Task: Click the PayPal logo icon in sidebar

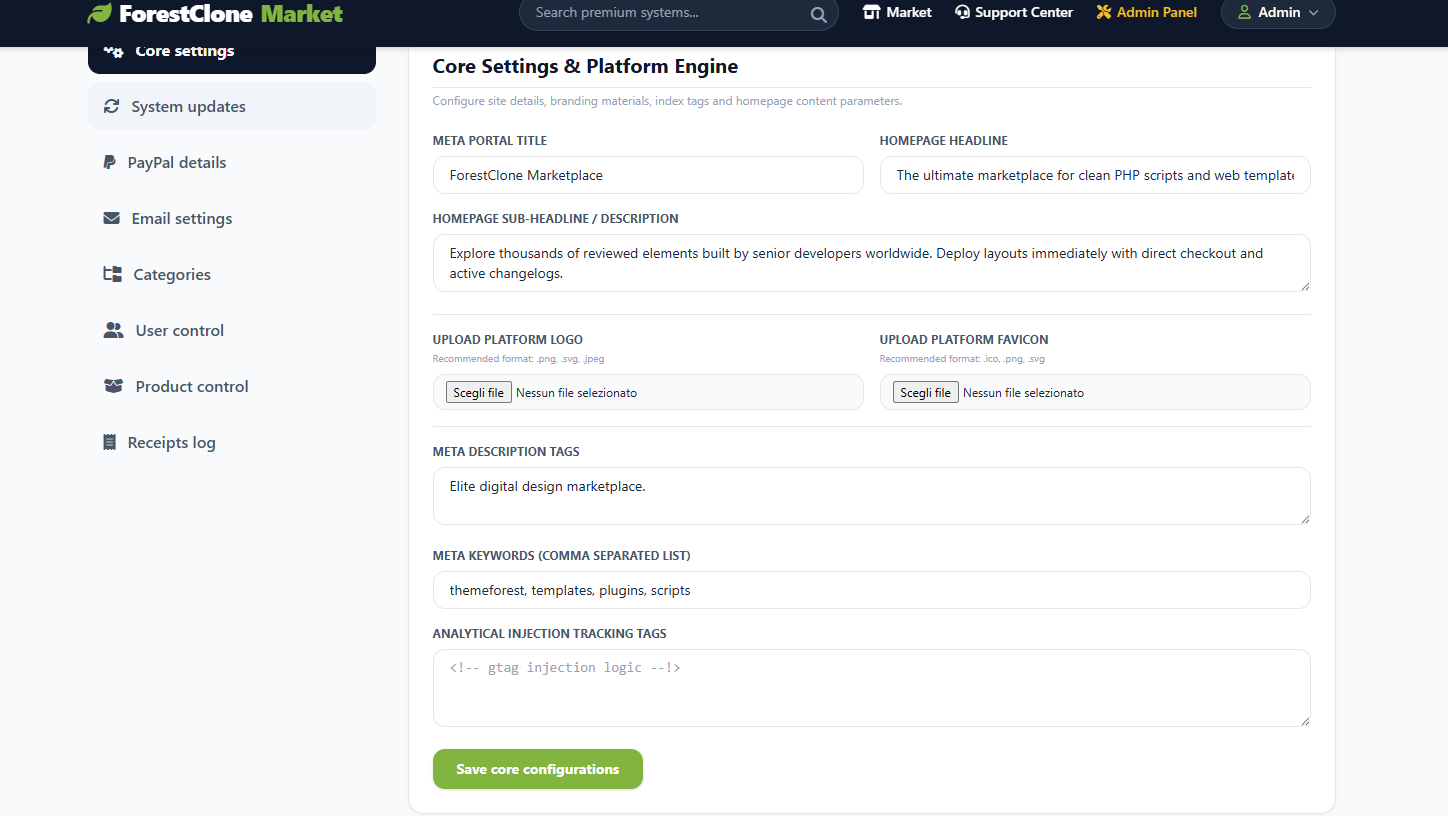Action: pos(110,162)
